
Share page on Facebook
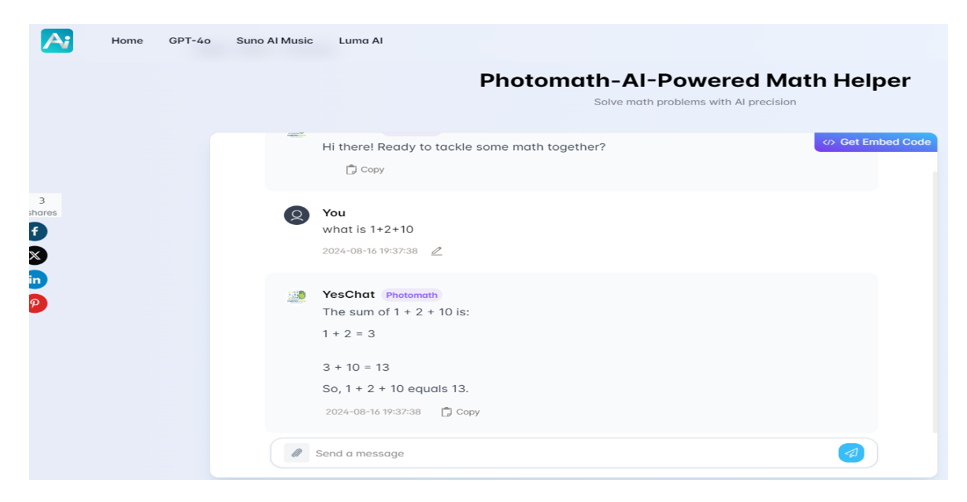(37, 231)
